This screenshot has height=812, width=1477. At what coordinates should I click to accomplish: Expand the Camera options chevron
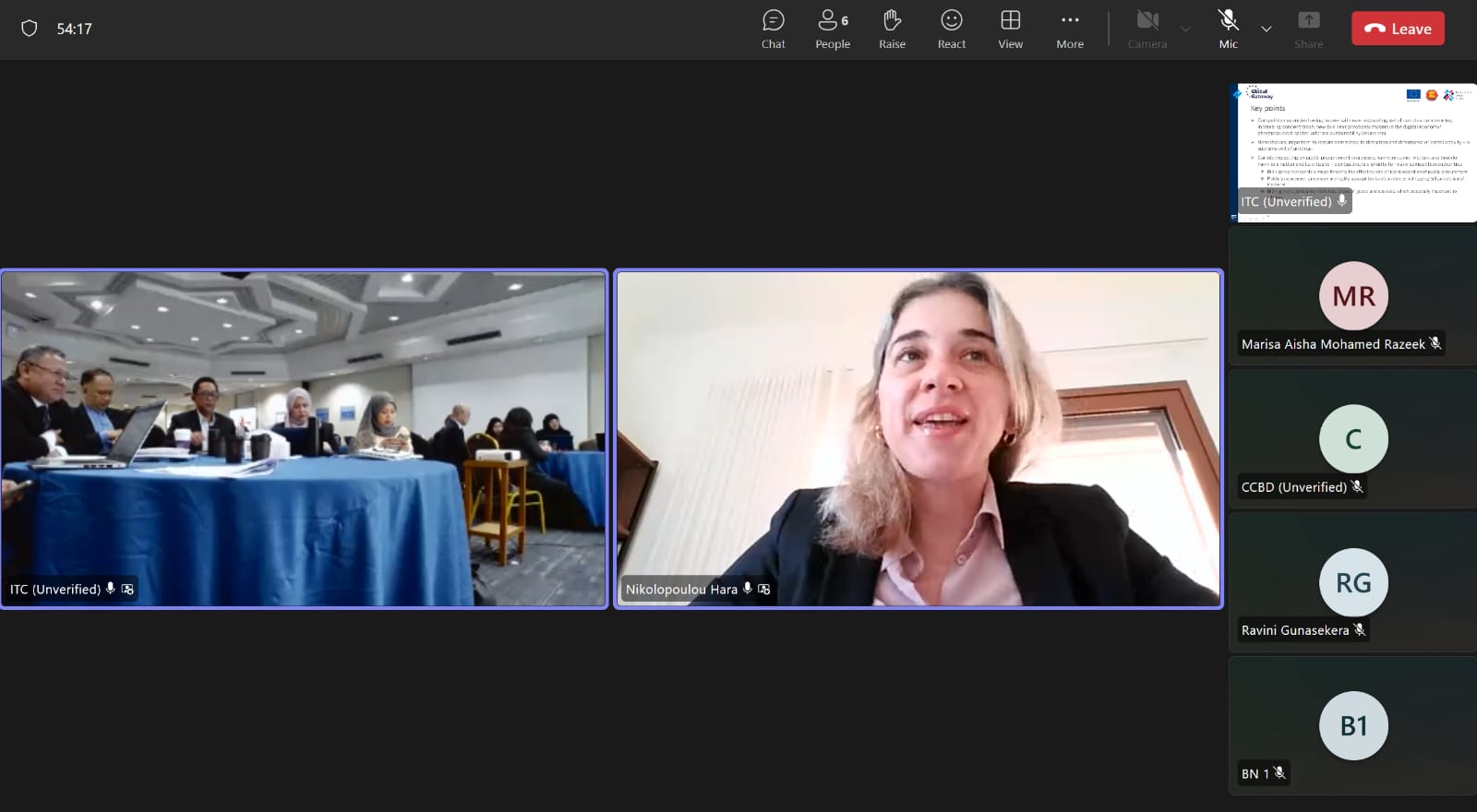[x=1186, y=29]
